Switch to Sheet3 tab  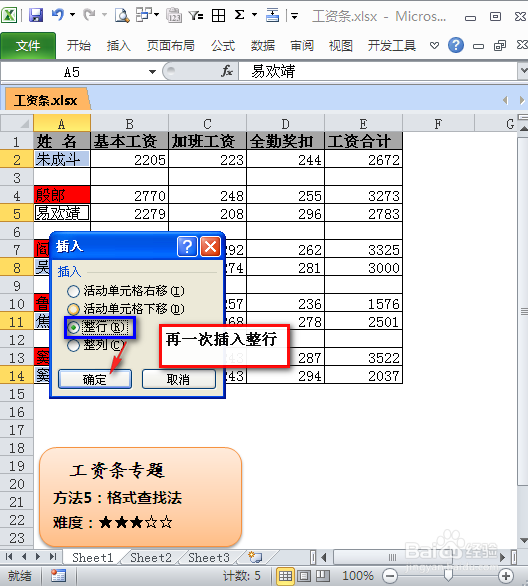209,557
